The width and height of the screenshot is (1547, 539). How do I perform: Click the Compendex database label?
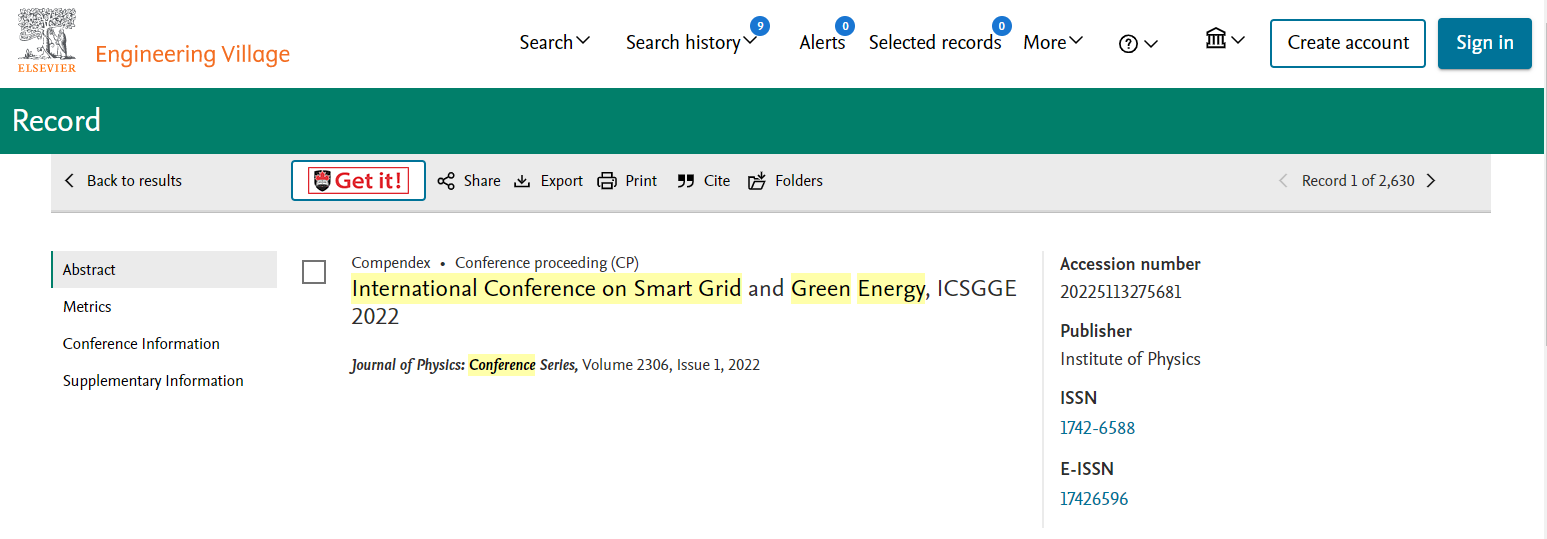(391, 263)
